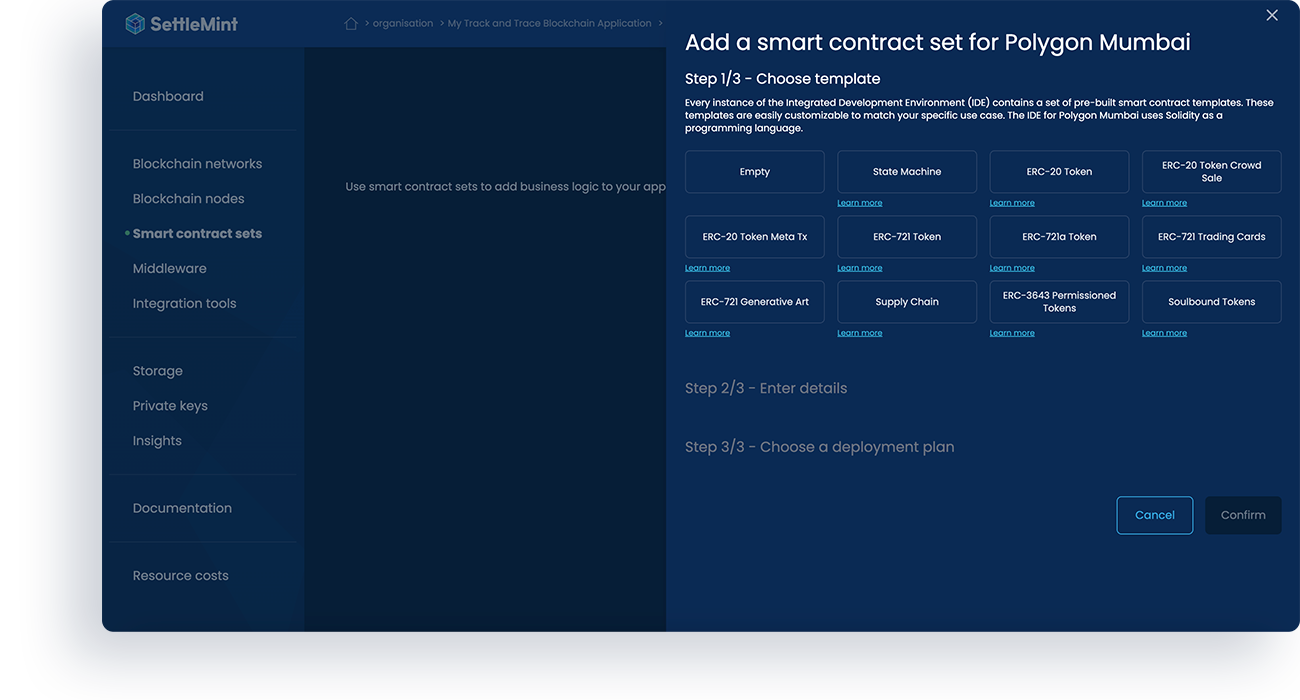Open the Middleware section
The image size is (1300, 700).
(169, 268)
